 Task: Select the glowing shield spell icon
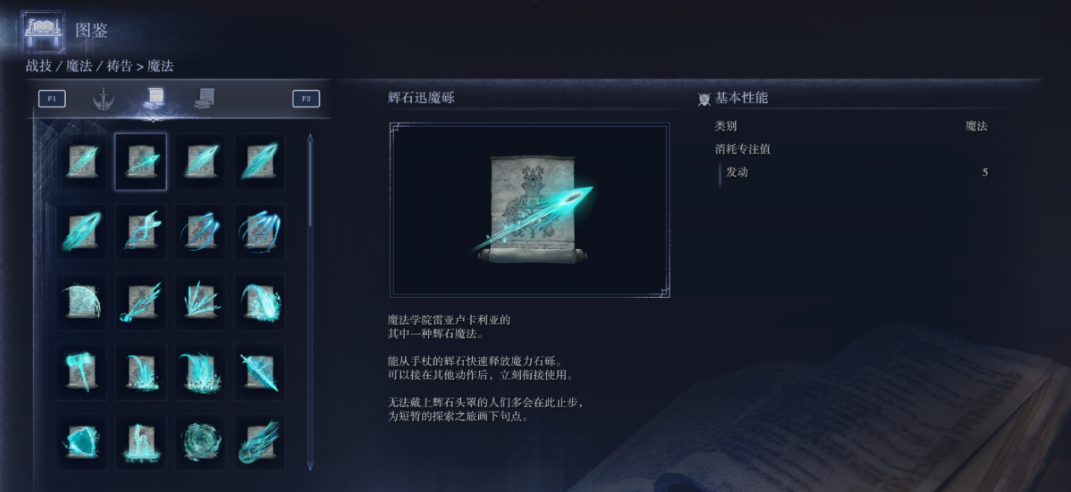(x=81, y=442)
